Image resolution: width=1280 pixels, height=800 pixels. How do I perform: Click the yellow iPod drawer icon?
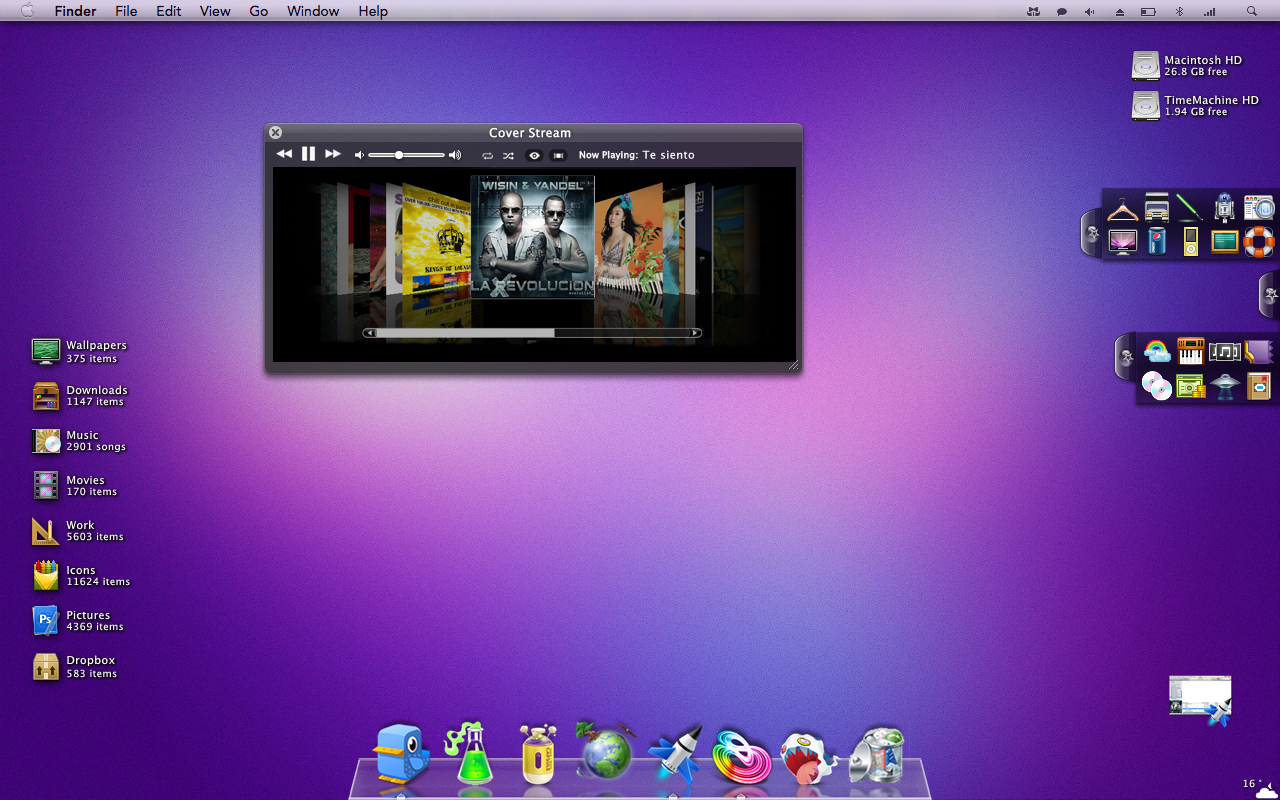[x=1190, y=241]
